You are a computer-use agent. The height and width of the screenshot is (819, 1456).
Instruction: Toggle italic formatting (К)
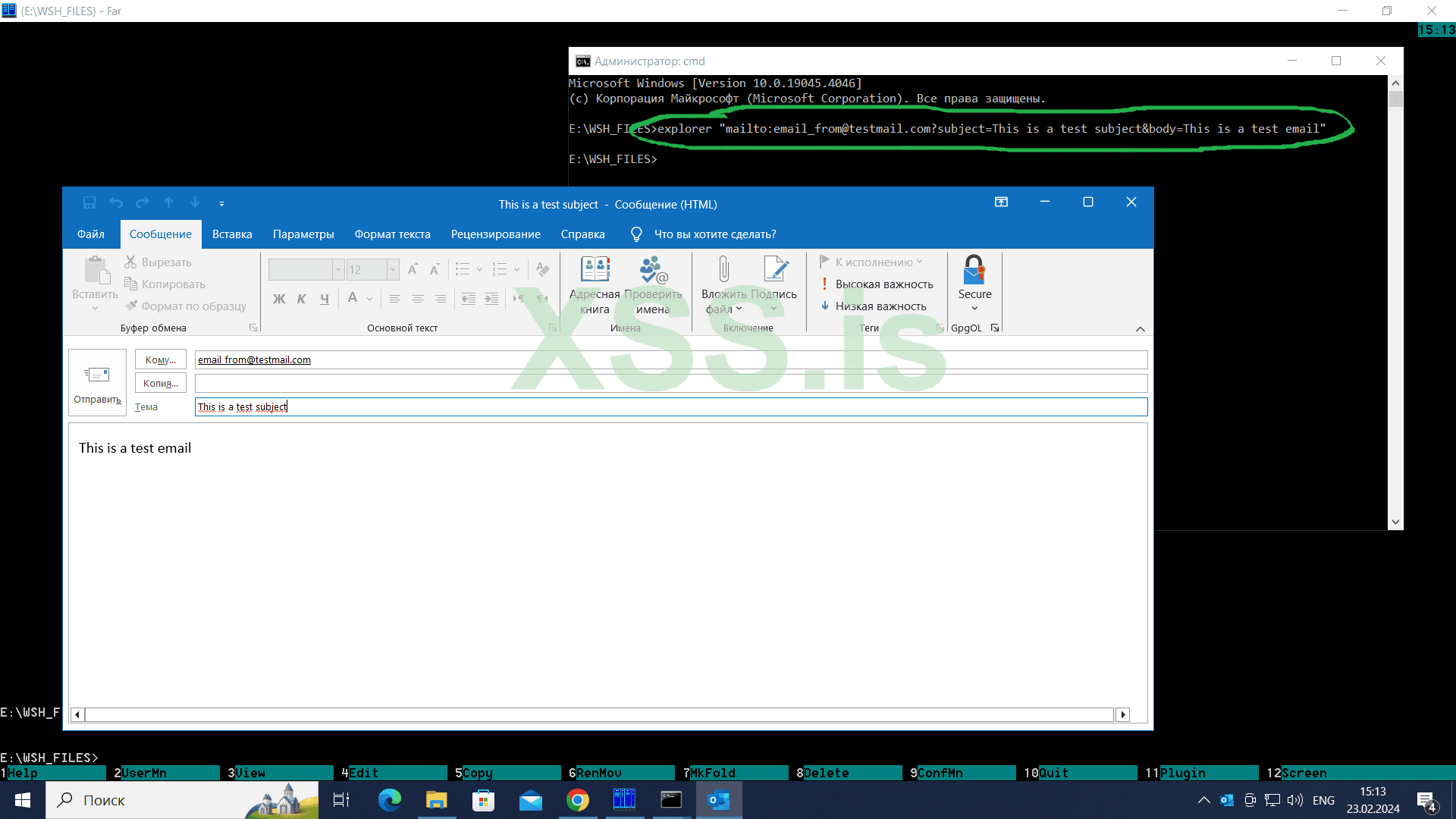(x=301, y=299)
